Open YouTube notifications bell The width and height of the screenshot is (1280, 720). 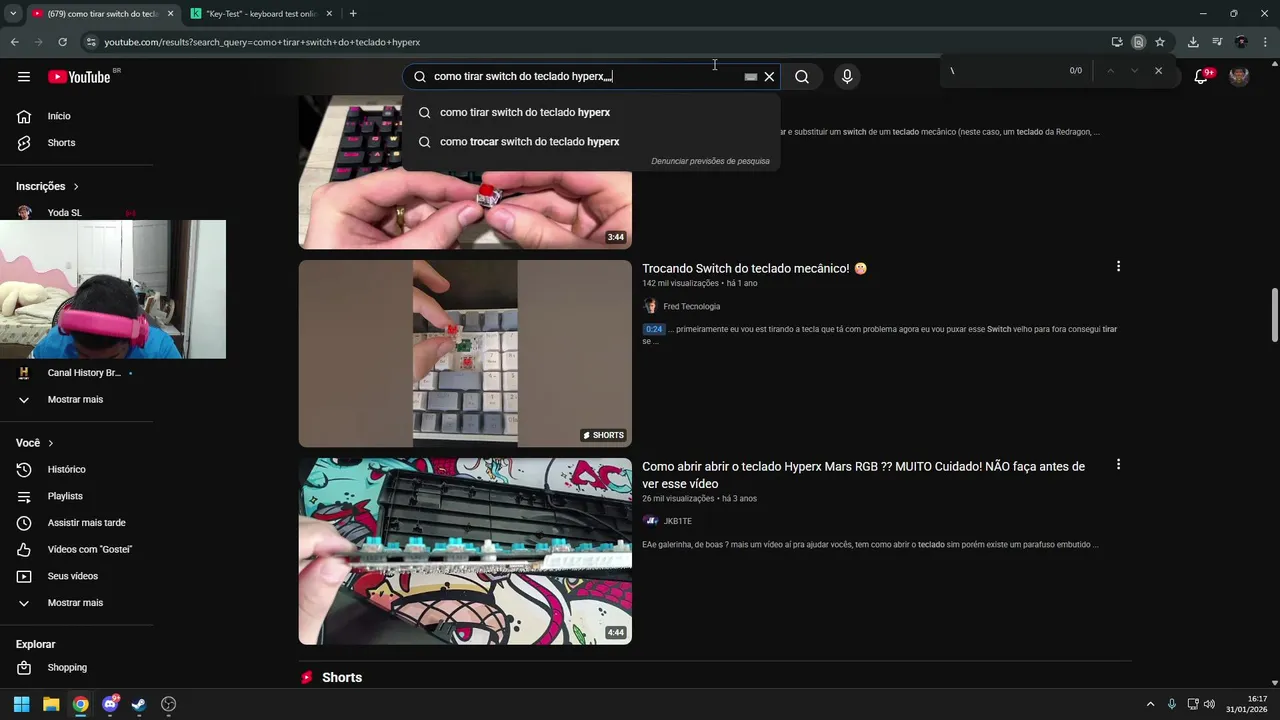[1201, 77]
